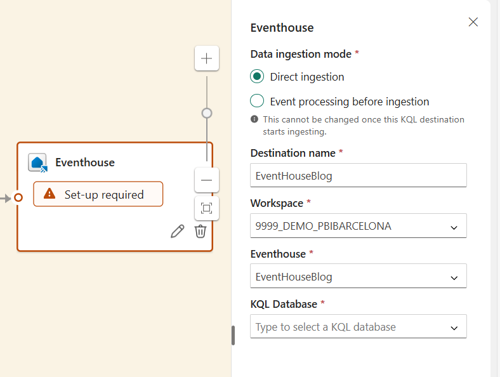
Task: Click the zoom slider handle
Action: (207, 113)
